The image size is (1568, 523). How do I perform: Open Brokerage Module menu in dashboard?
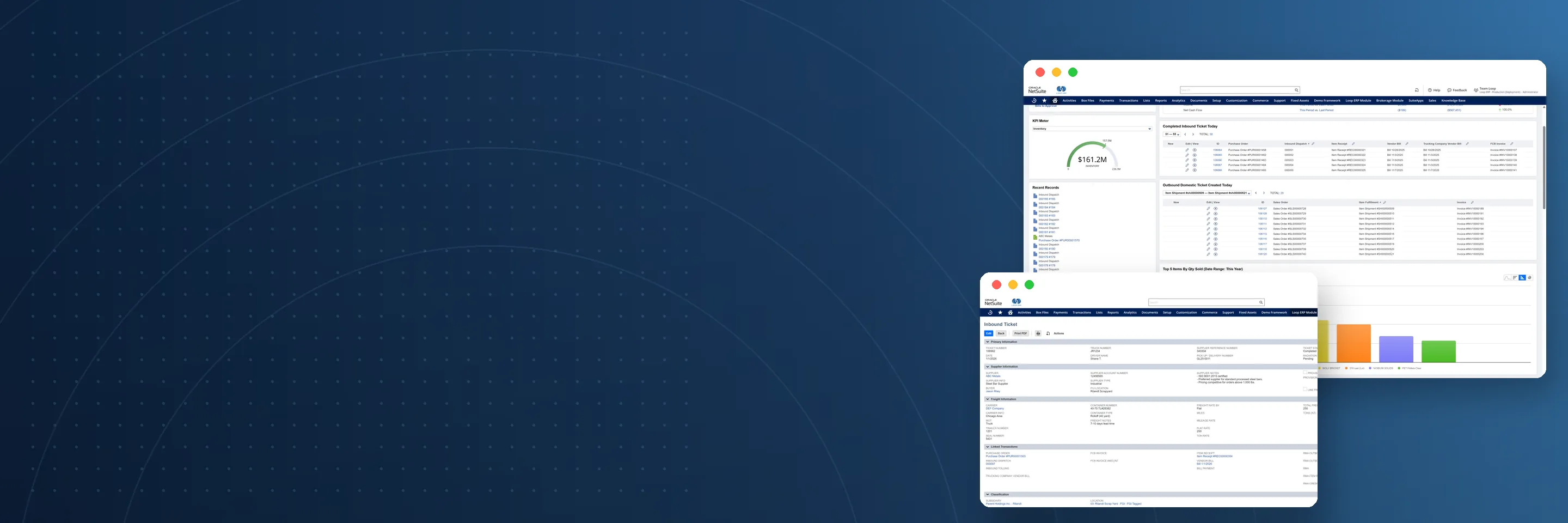click(x=1391, y=101)
